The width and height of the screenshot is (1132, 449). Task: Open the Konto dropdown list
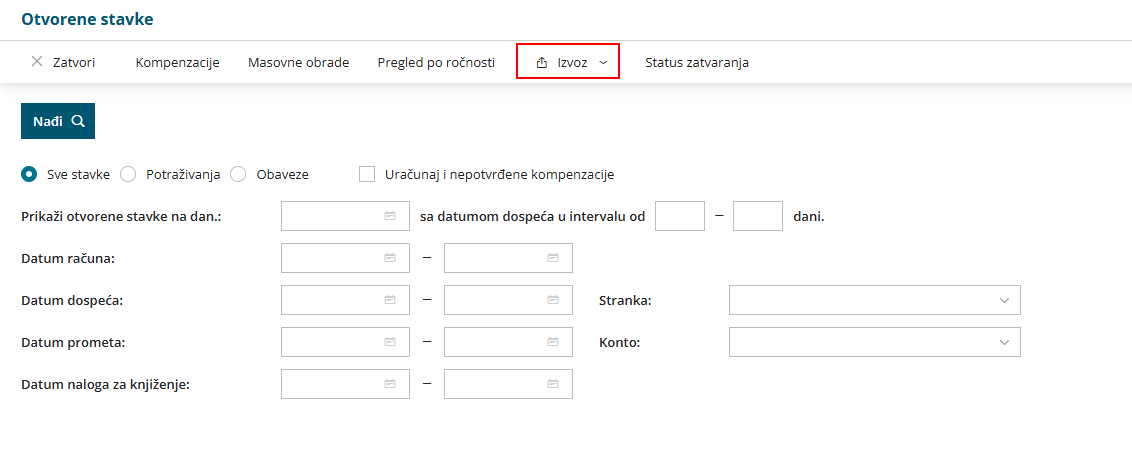[1004, 342]
